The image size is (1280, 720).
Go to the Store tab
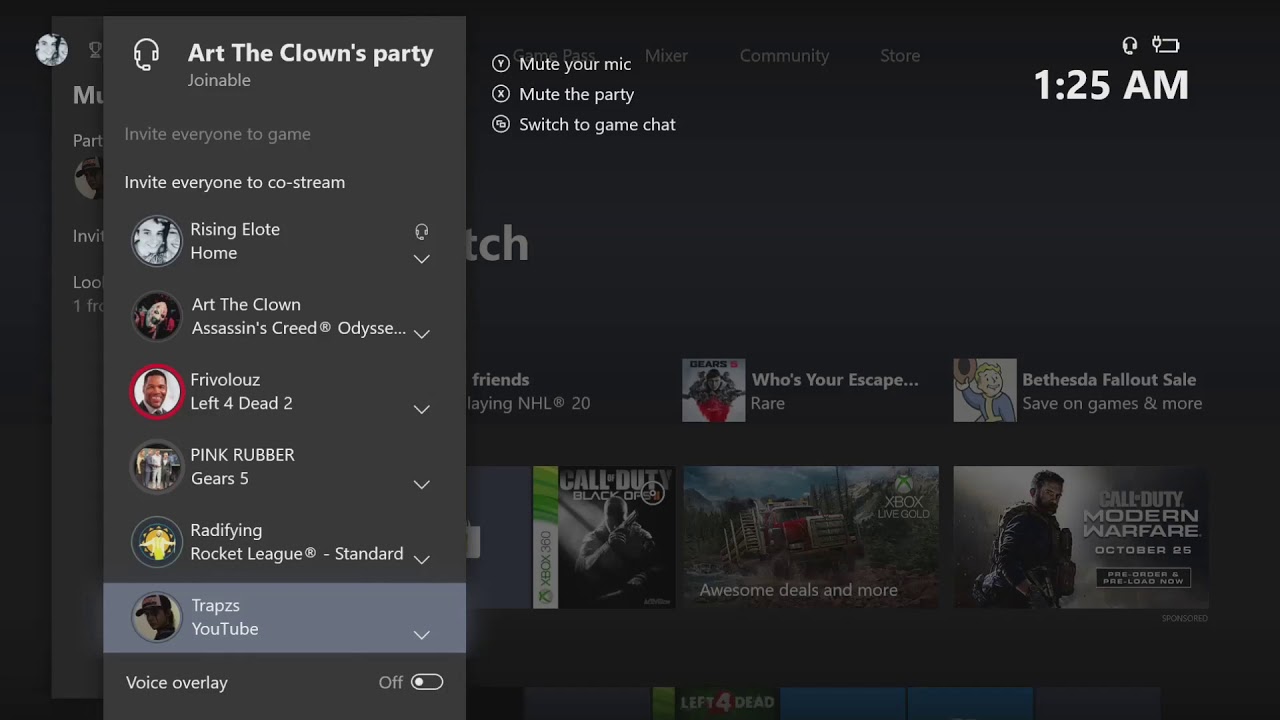pyautogui.click(x=900, y=56)
